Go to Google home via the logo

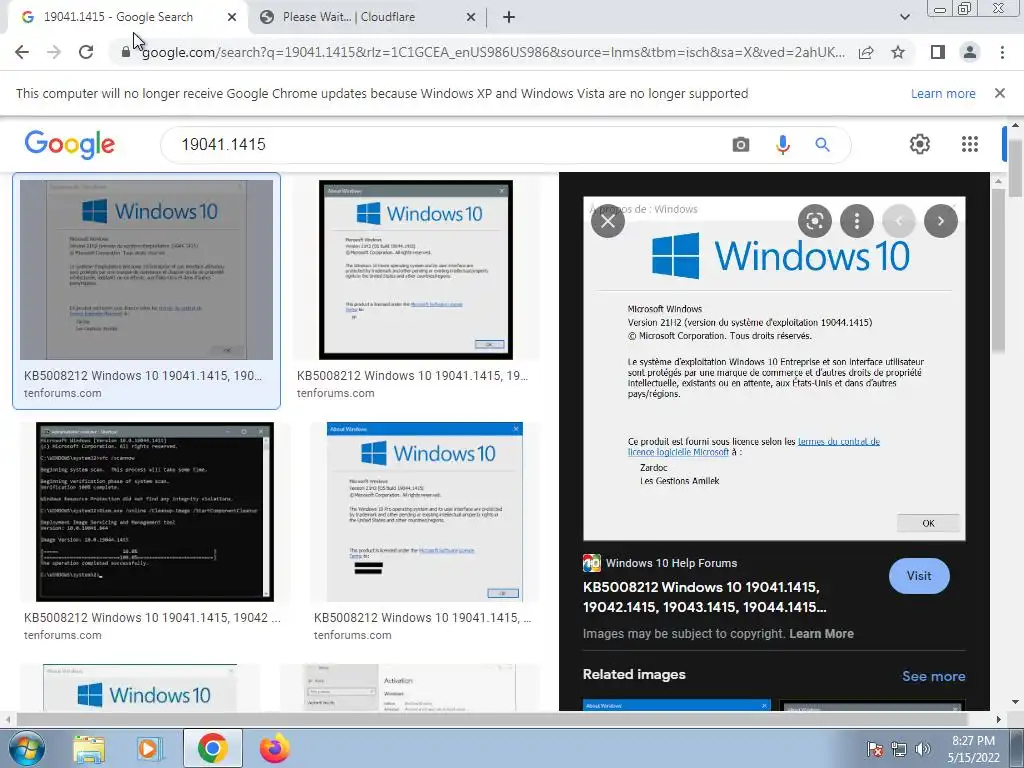[x=70, y=144]
